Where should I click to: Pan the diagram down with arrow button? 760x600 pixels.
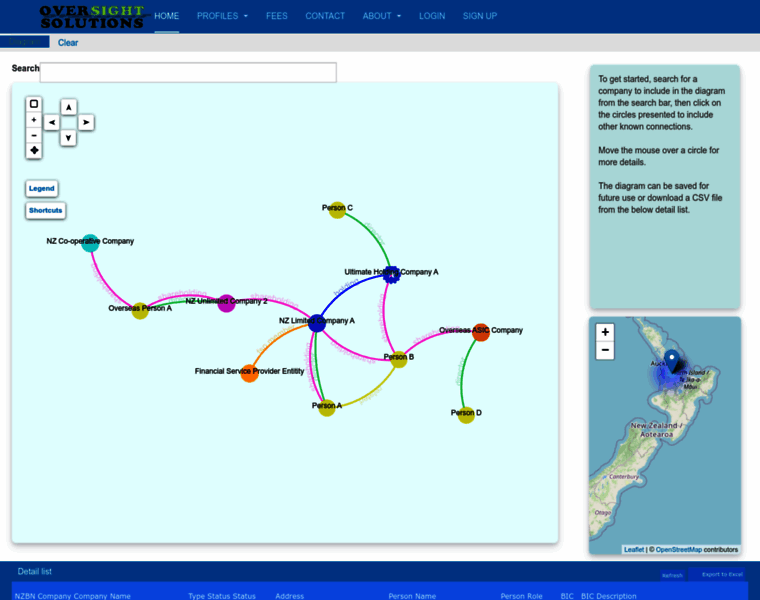(x=68, y=137)
